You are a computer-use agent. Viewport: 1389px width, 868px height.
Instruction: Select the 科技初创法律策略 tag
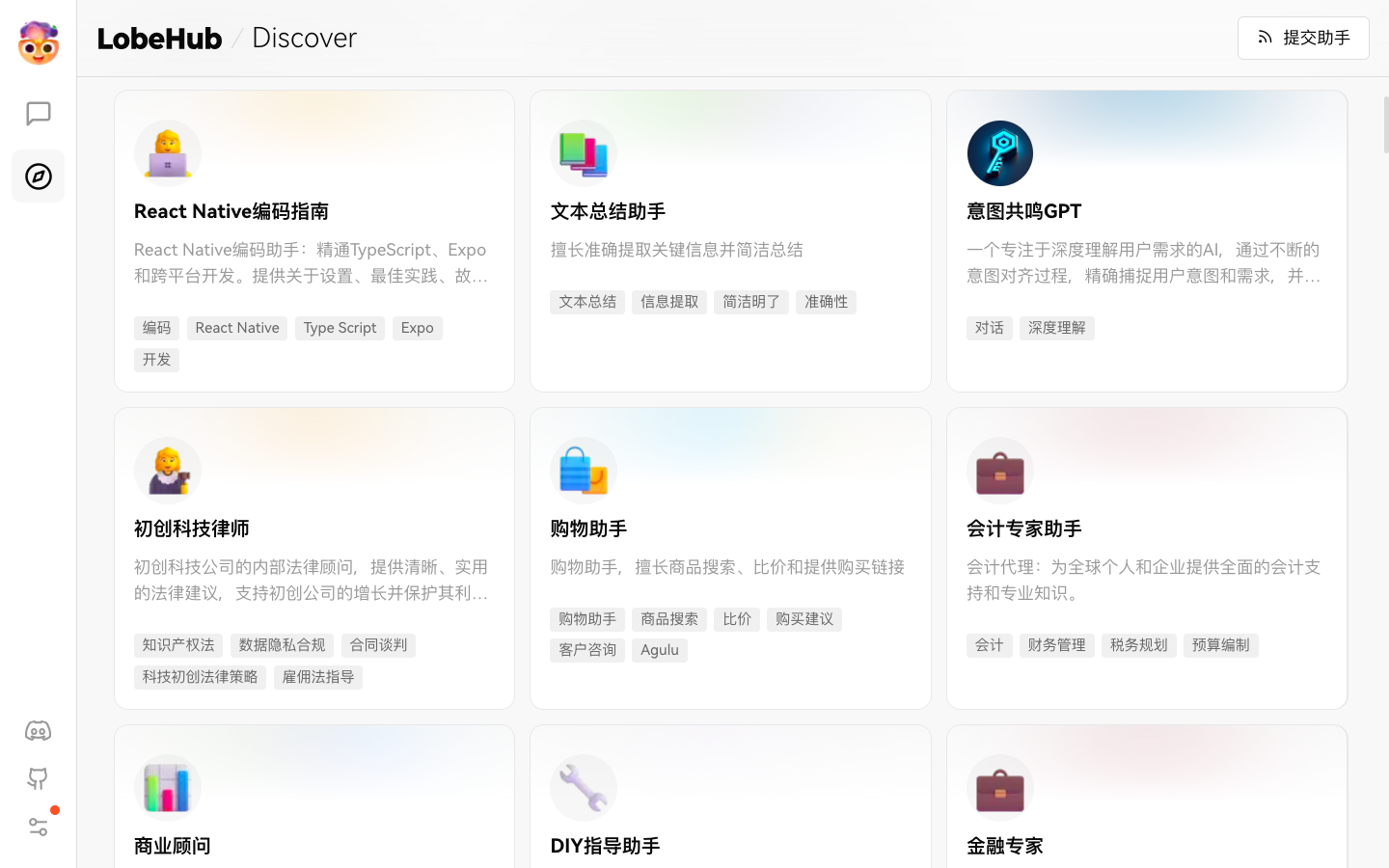[200, 677]
